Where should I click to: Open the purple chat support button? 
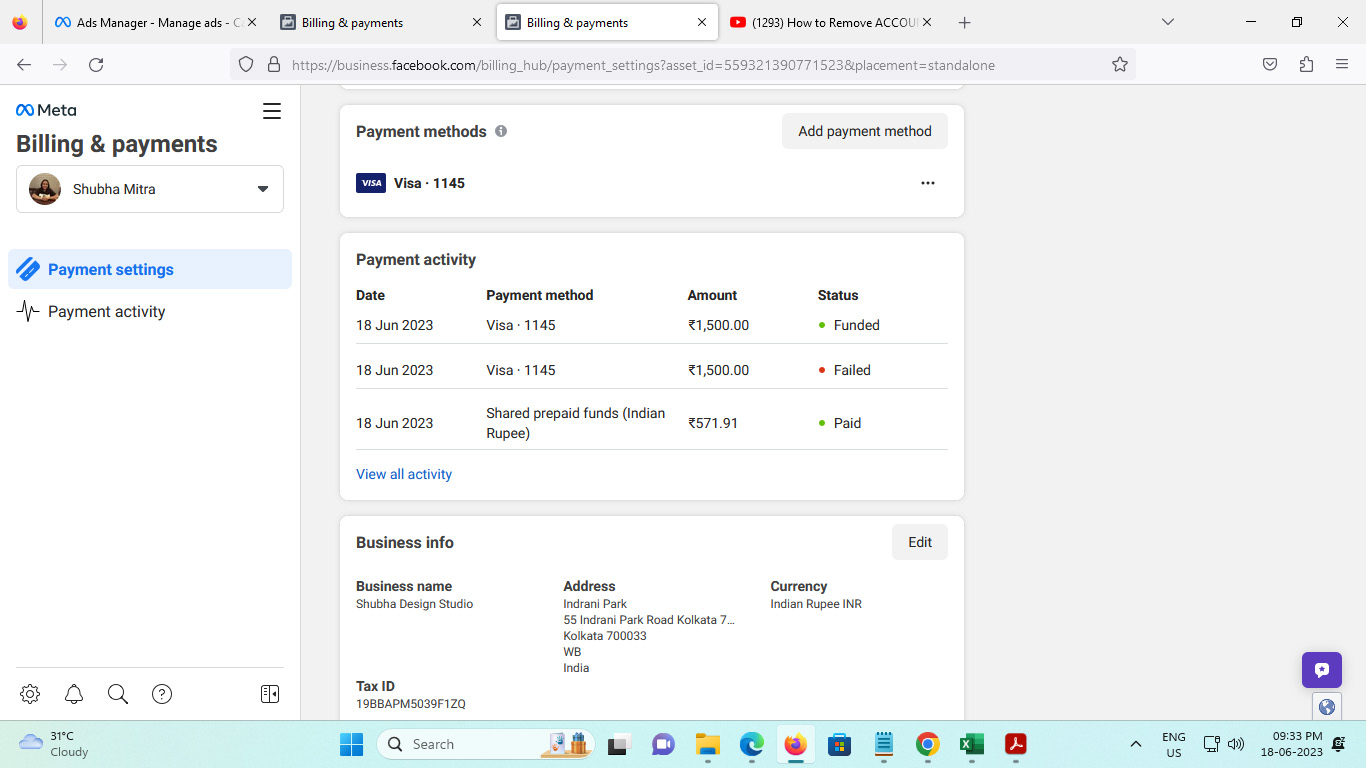(x=1321, y=670)
